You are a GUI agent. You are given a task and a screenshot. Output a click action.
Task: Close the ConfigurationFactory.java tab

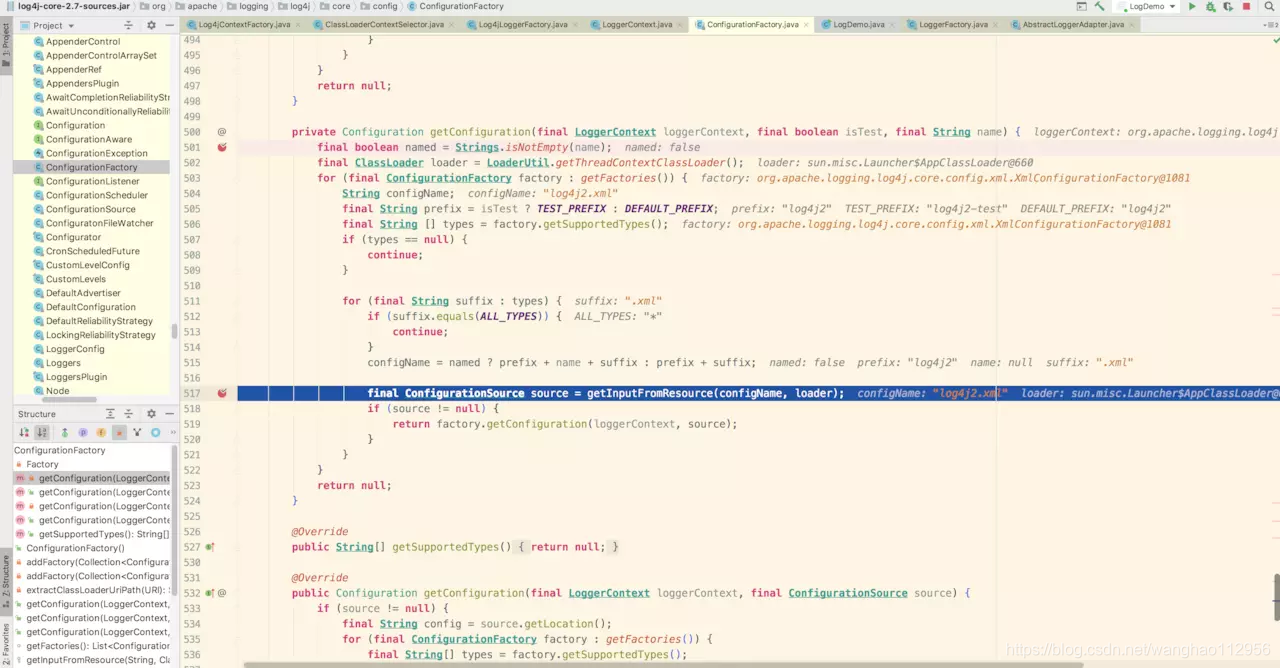[x=808, y=24]
